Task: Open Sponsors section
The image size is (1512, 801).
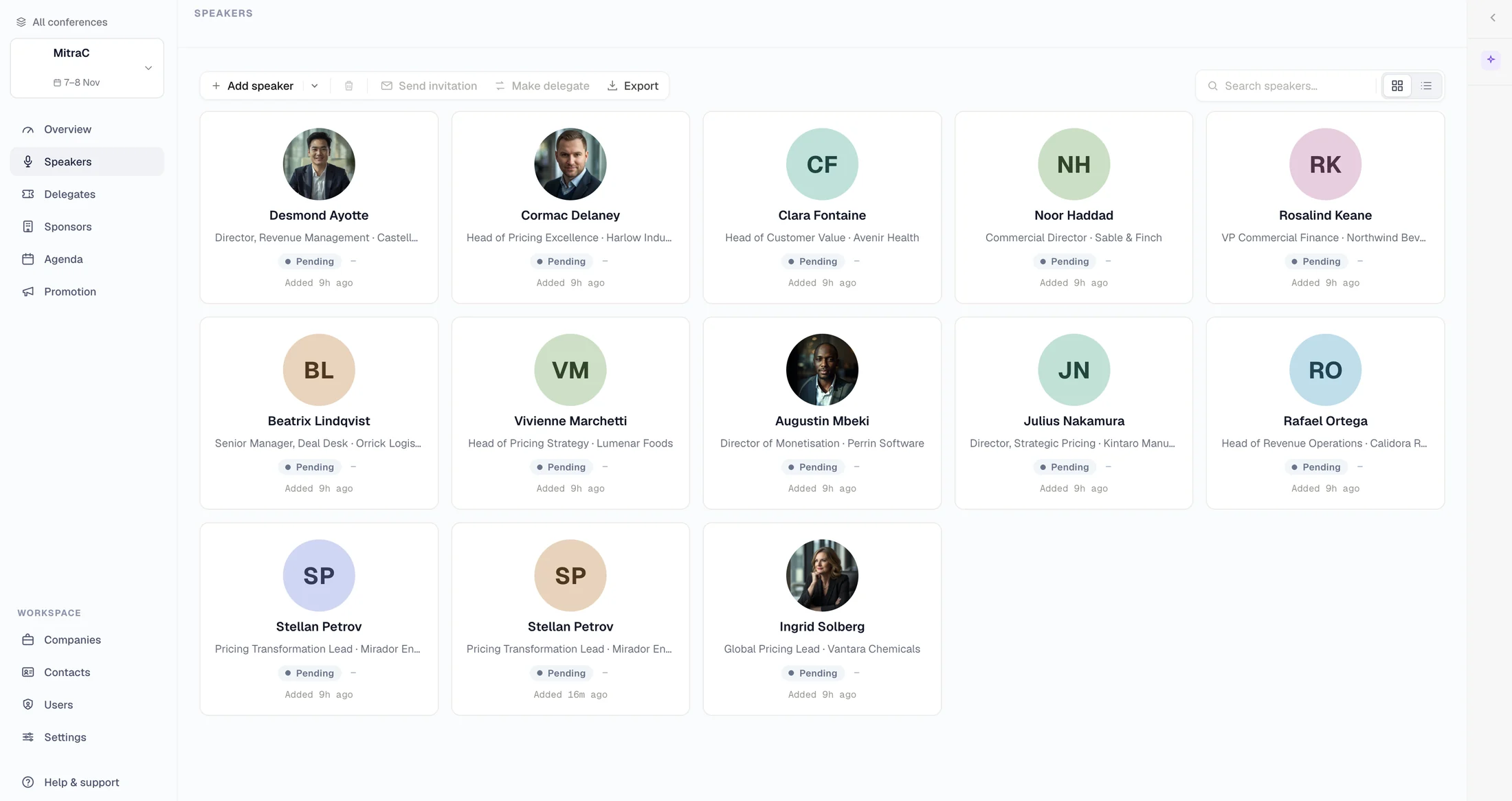Action: [x=87, y=227]
